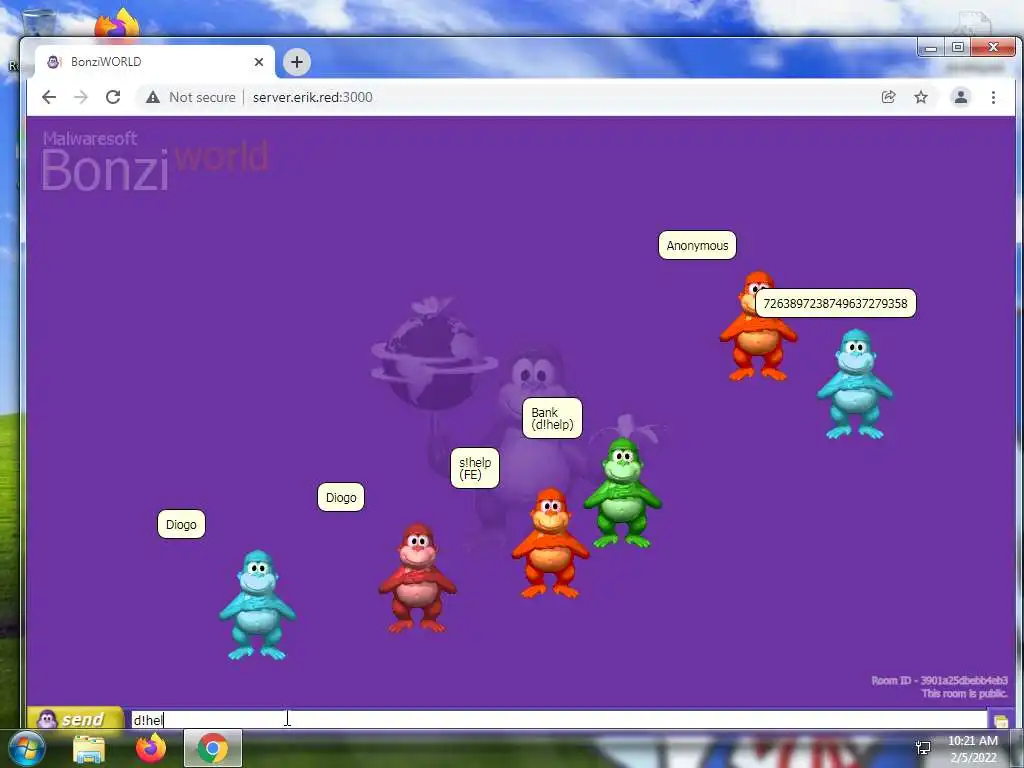This screenshot has width=1024, height=768.
Task: Open the Windows Start menu
Action: tap(26, 748)
